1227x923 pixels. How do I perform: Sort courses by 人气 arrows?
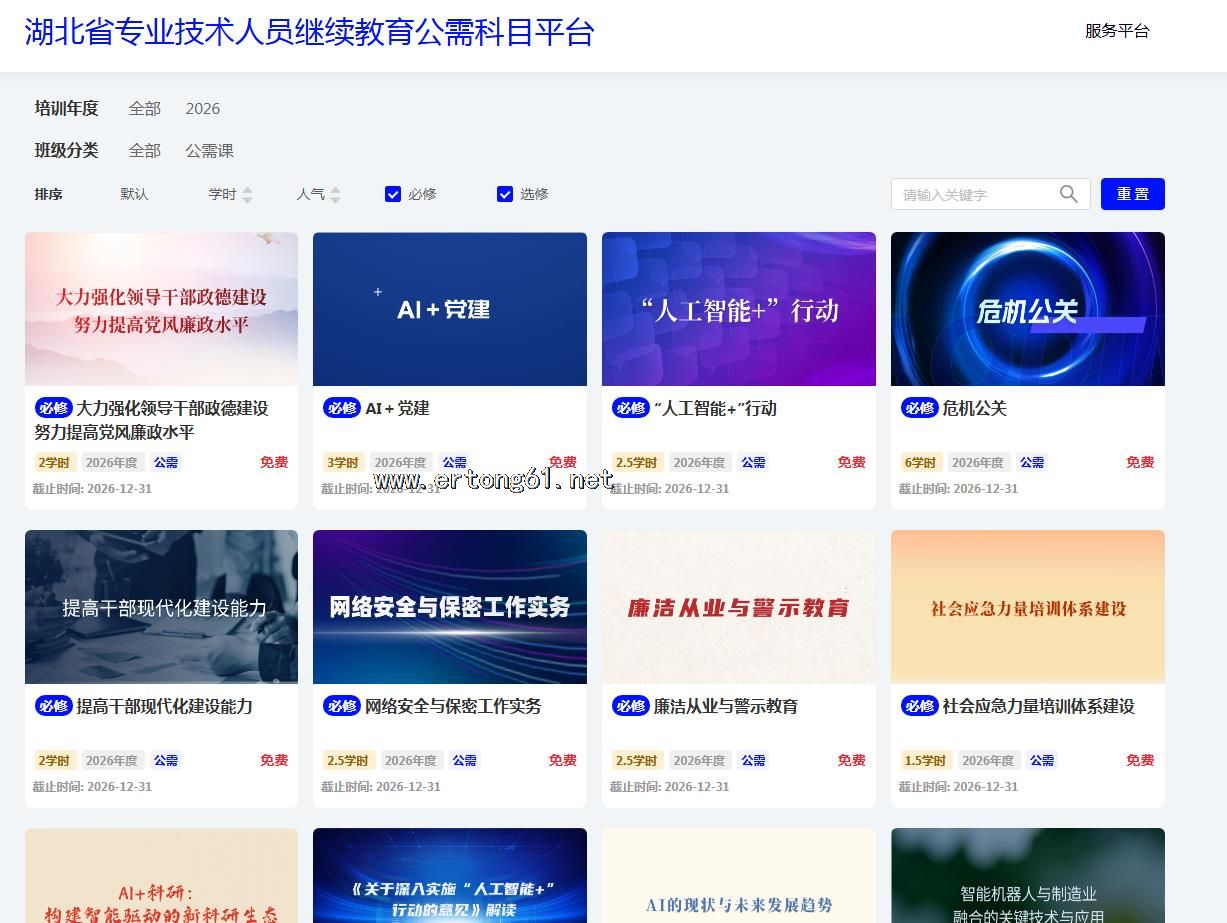point(335,195)
